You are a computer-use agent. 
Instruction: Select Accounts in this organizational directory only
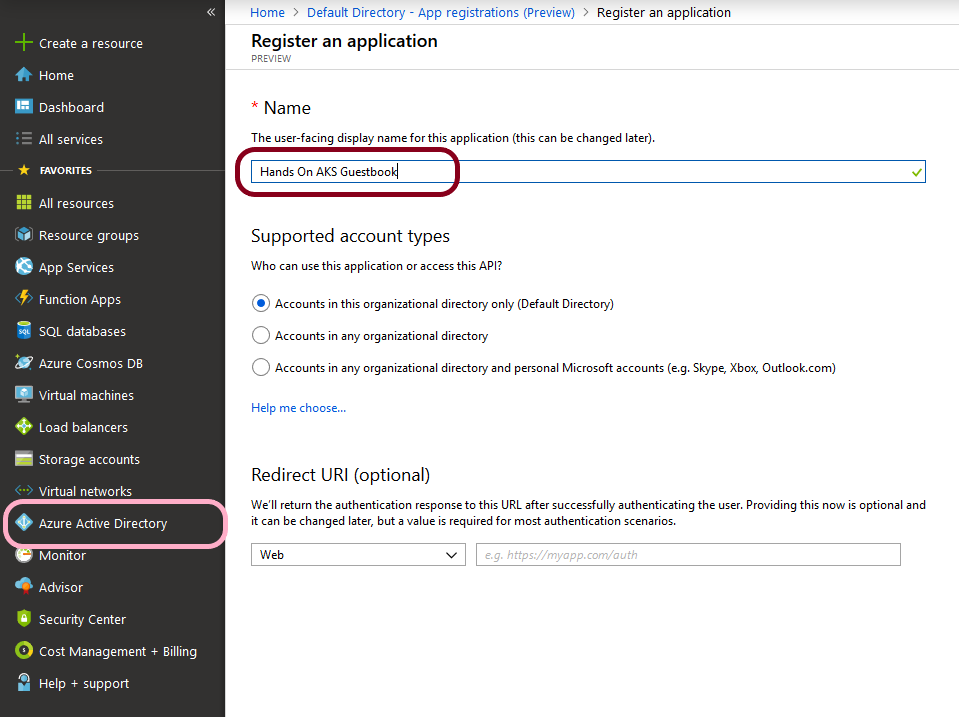pyautogui.click(x=261, y=303)
